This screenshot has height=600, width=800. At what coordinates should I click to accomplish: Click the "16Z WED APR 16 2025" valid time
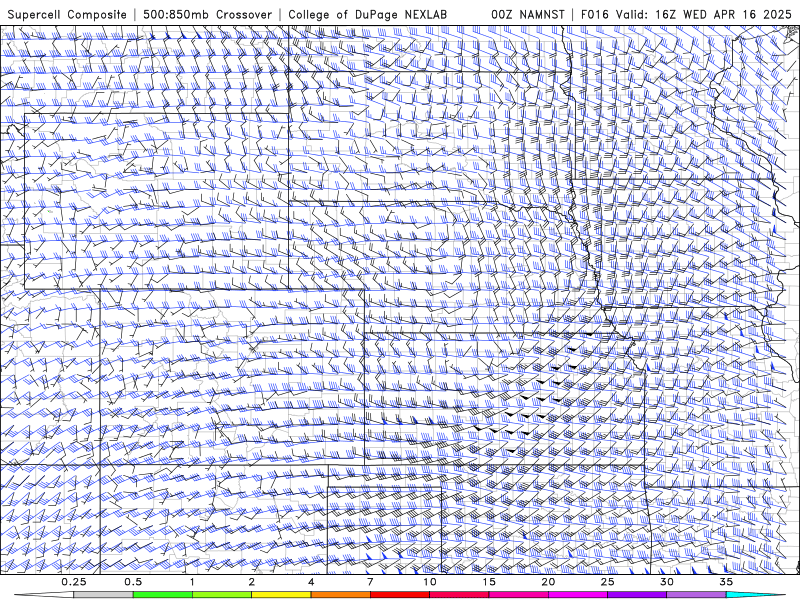pyautogui.click(x=723, y=14)
